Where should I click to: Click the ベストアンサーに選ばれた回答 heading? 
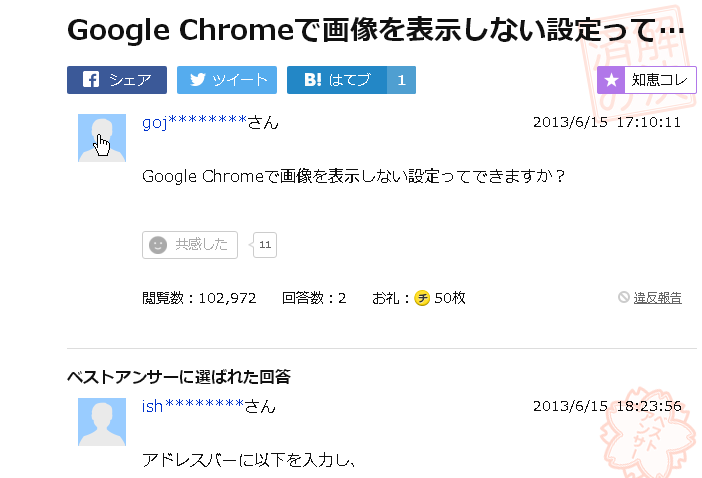179,377
